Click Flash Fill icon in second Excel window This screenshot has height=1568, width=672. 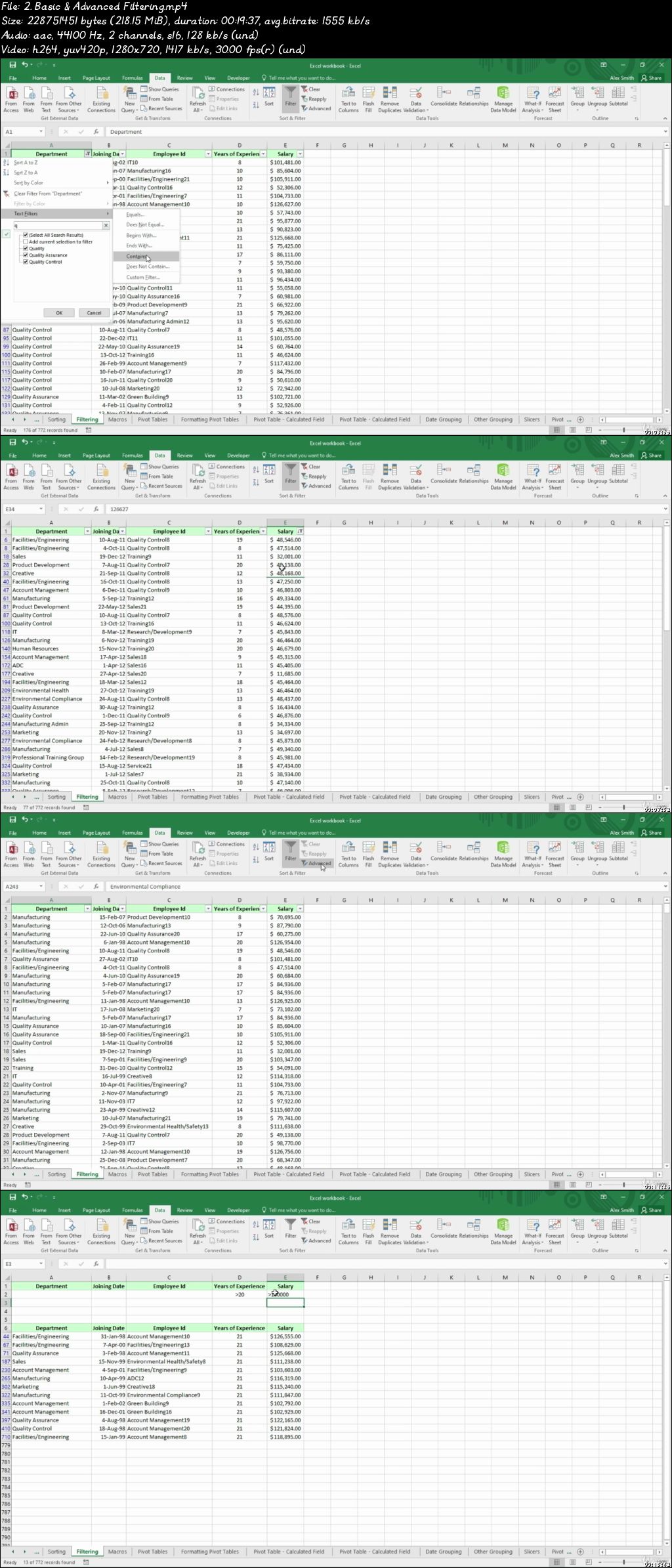click(368, 477)
